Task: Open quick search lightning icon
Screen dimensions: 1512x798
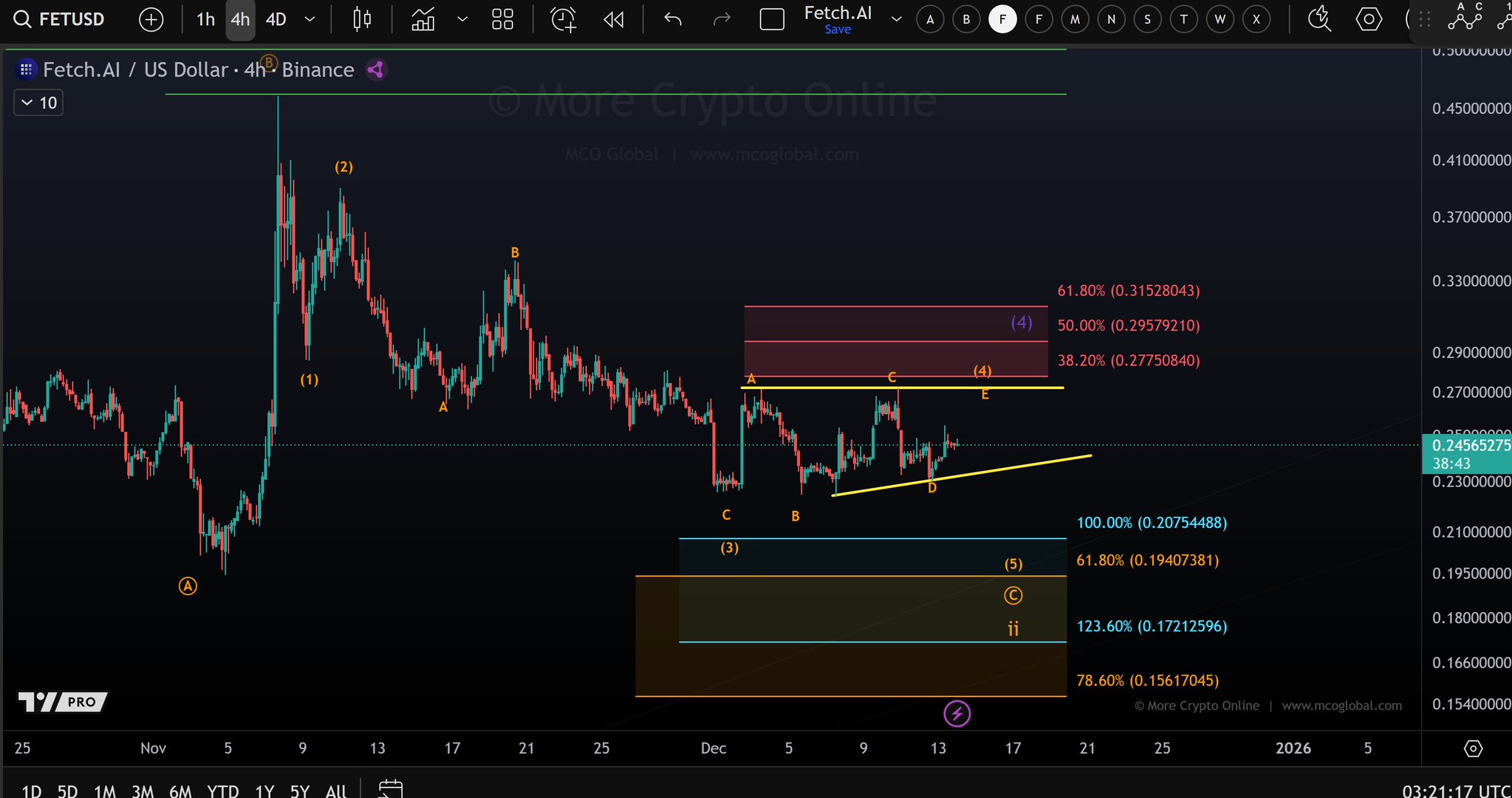Action: (x=1319, y=19)
